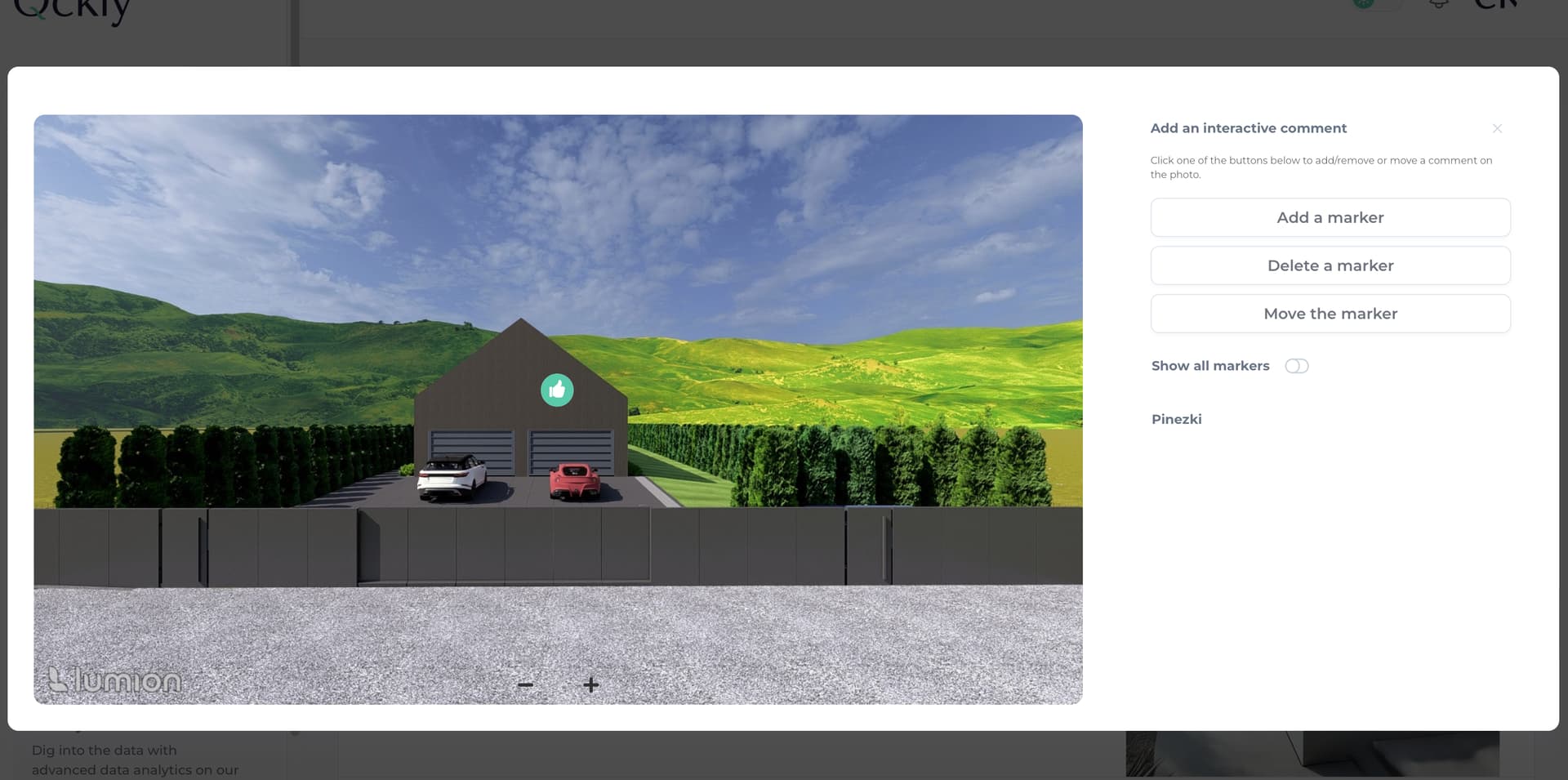Select the Pinezki section heading

point(1176,419)
